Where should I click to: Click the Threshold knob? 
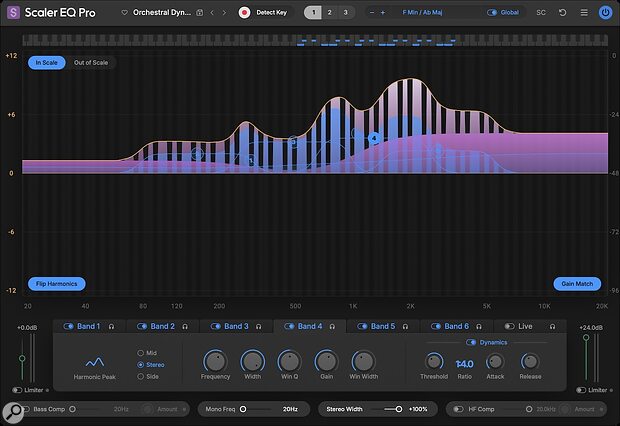pyautogui.click(x=434, y=361)
